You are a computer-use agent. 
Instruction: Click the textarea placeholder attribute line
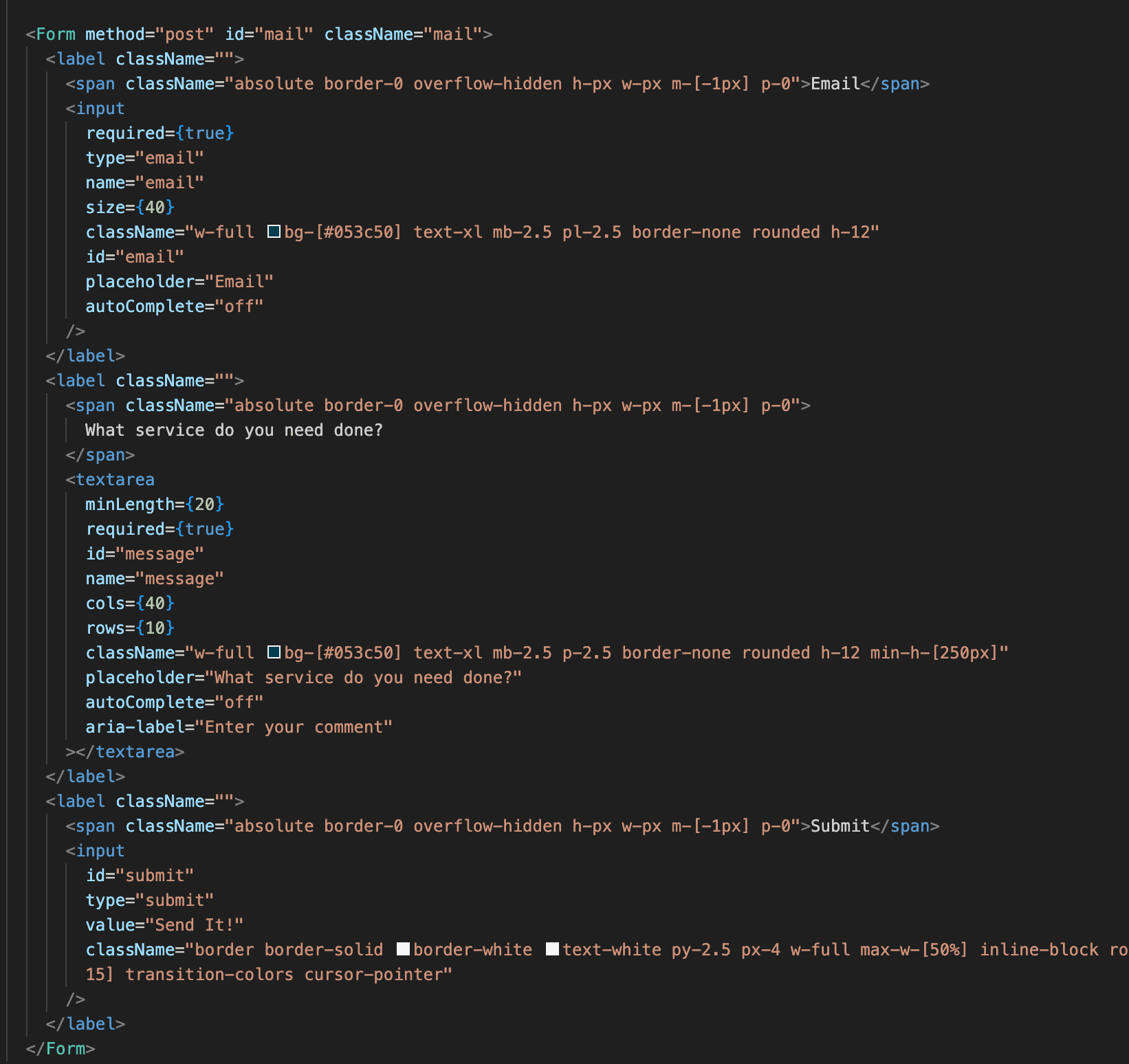click(304, 678)
